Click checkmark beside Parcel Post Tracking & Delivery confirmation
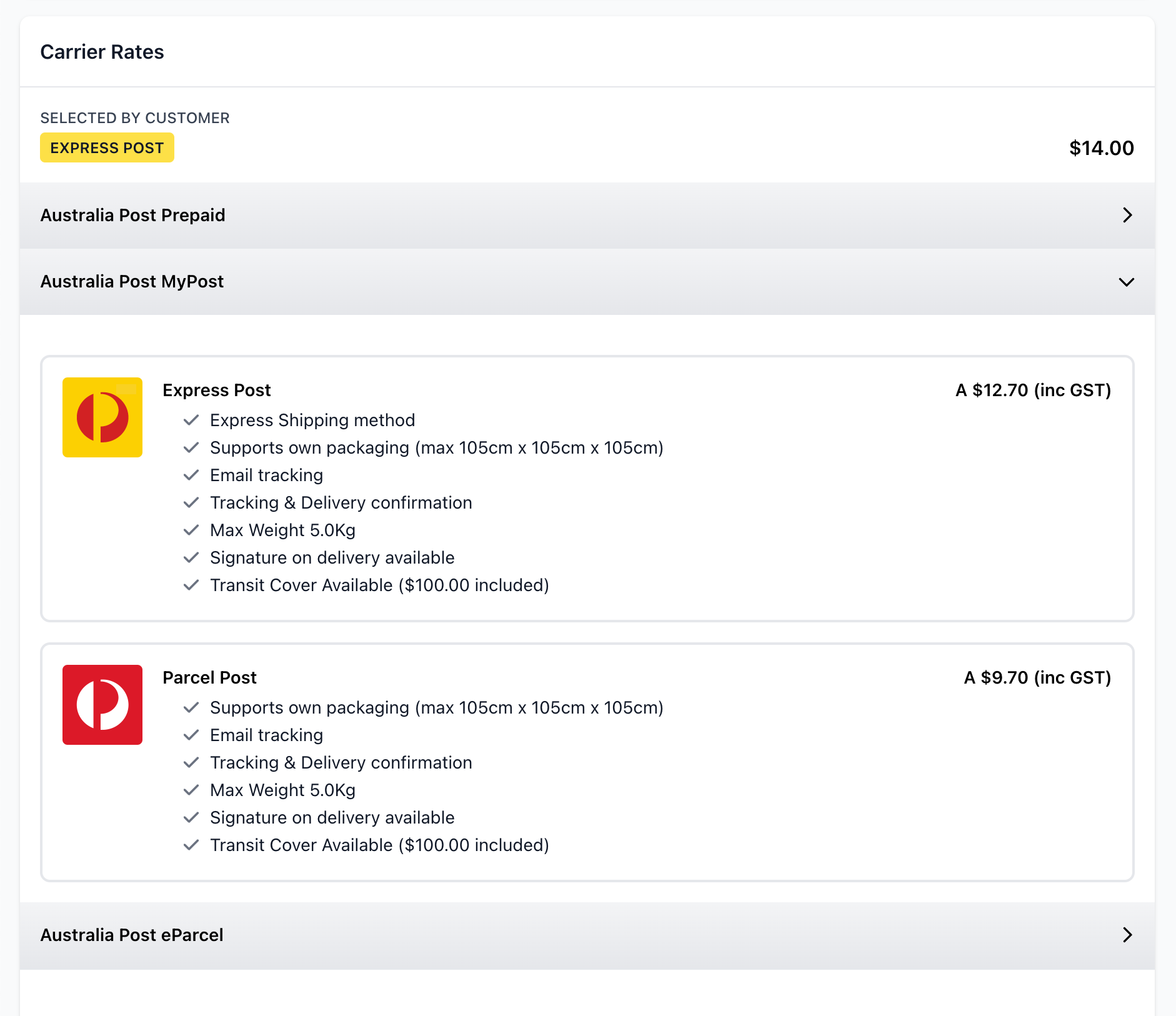This screenshot has width=1176, height=1016. tap(191, 762)
